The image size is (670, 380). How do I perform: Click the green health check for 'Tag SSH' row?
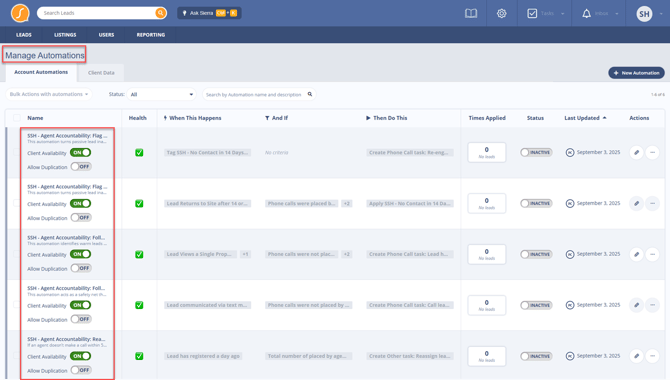pos(139,153)
